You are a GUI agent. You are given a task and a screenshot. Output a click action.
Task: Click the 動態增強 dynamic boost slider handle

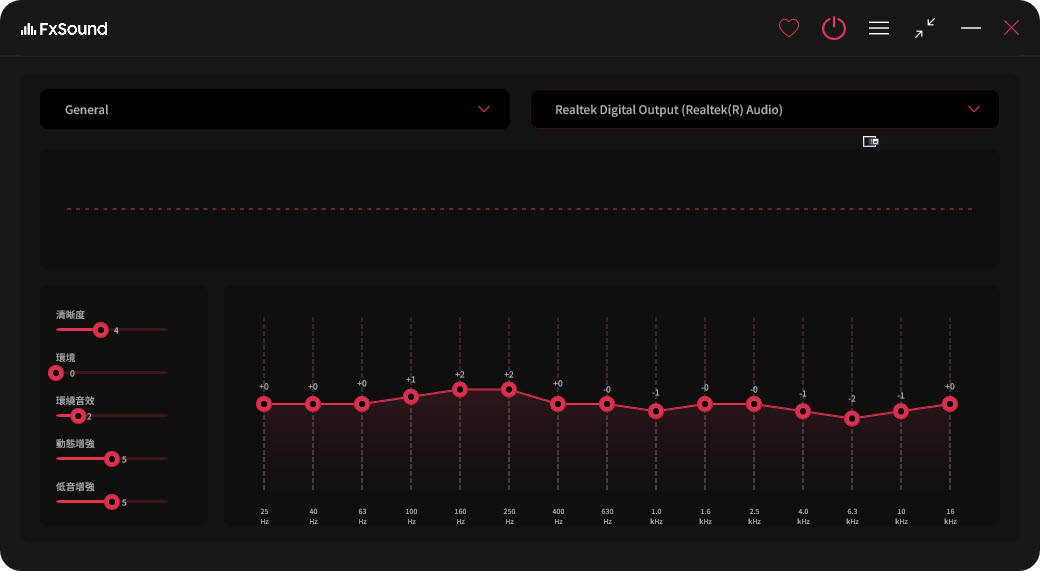pyautogui.click(x=112, y=458)
